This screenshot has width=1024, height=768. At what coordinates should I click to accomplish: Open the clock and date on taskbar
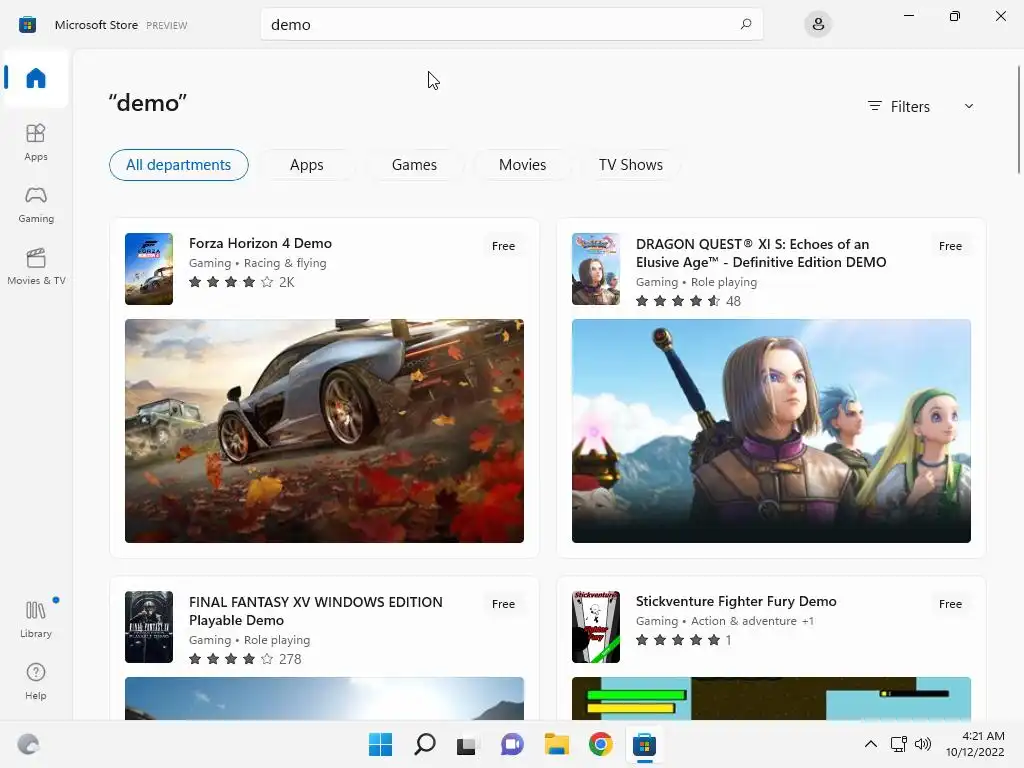click(x=975, y=744)
